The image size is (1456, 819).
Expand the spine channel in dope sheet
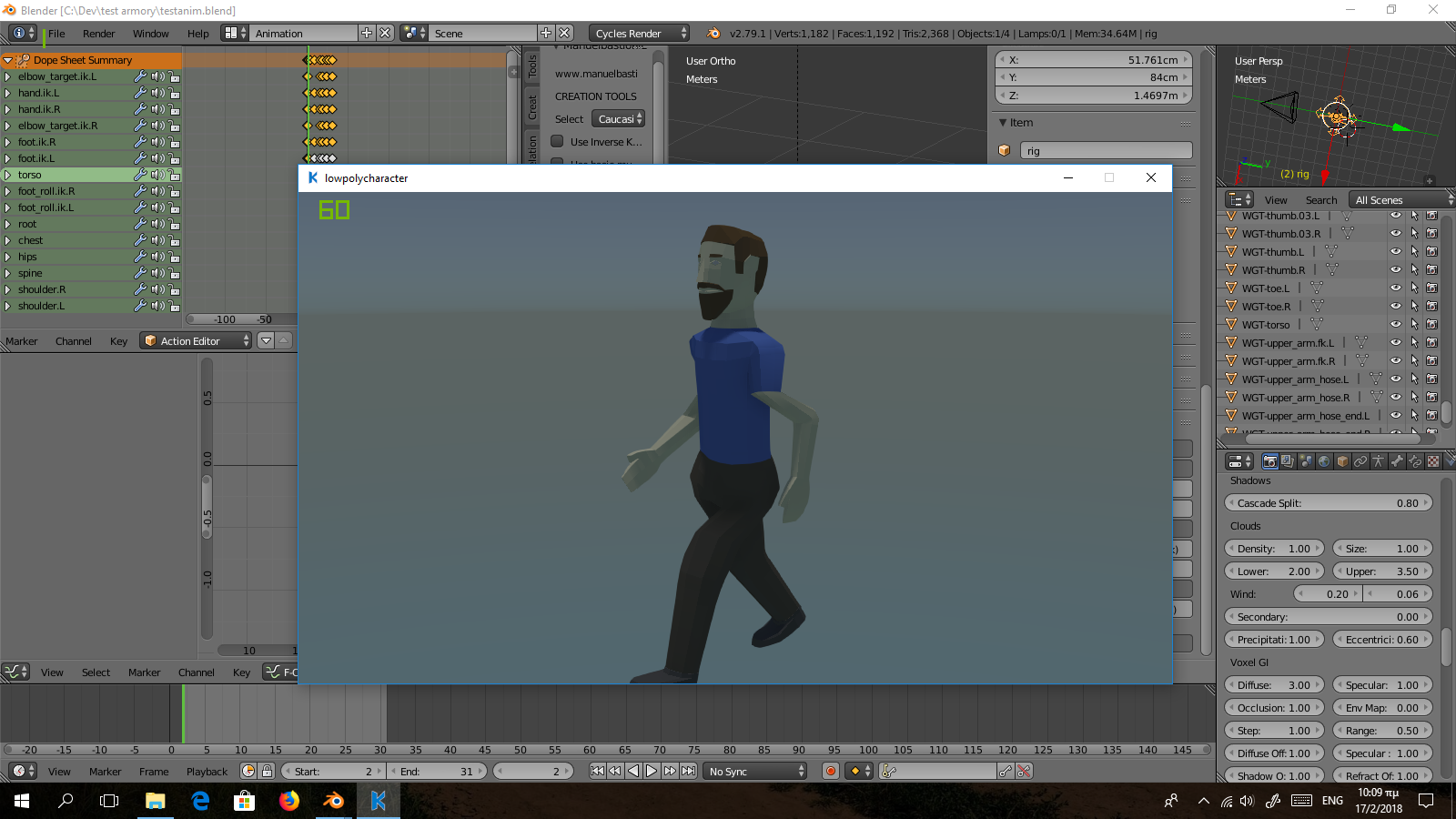tap(7, 273)
